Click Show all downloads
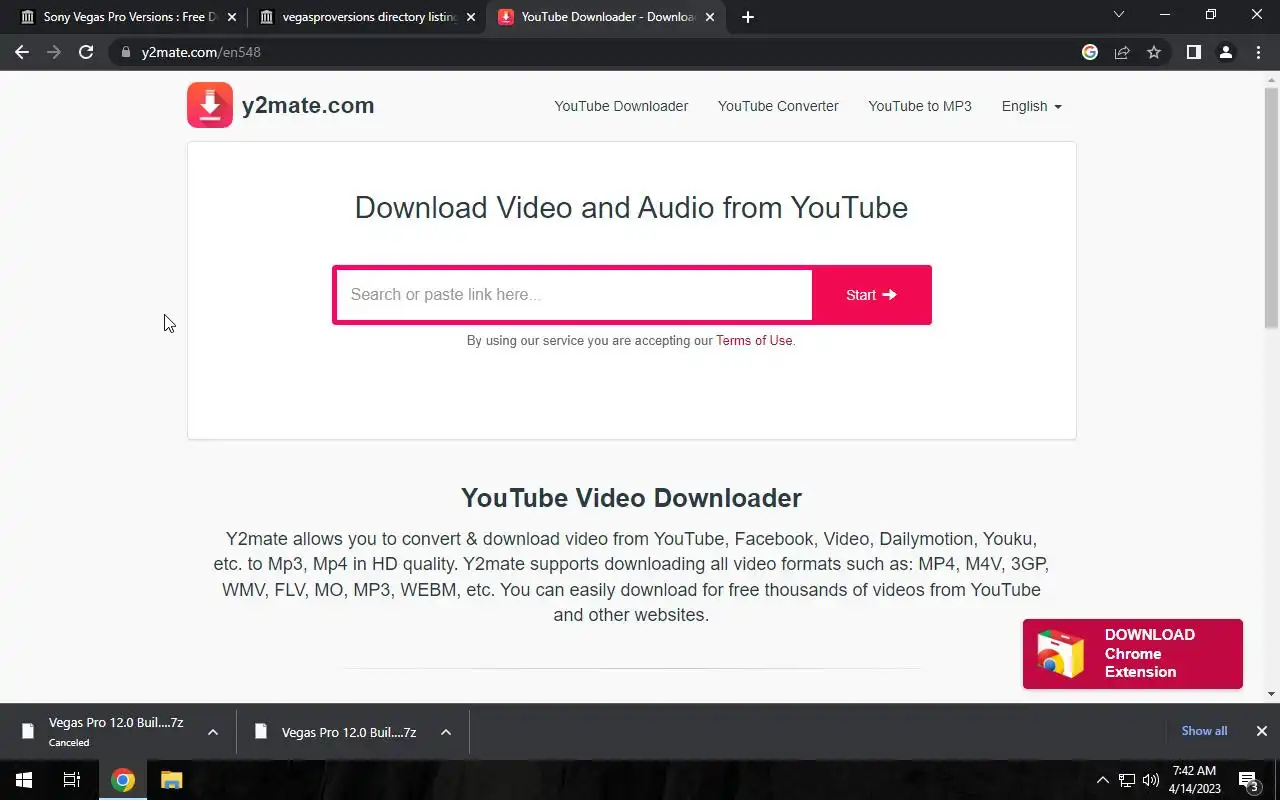Viewport: 1280px width, 800px height. (1204, 731)
